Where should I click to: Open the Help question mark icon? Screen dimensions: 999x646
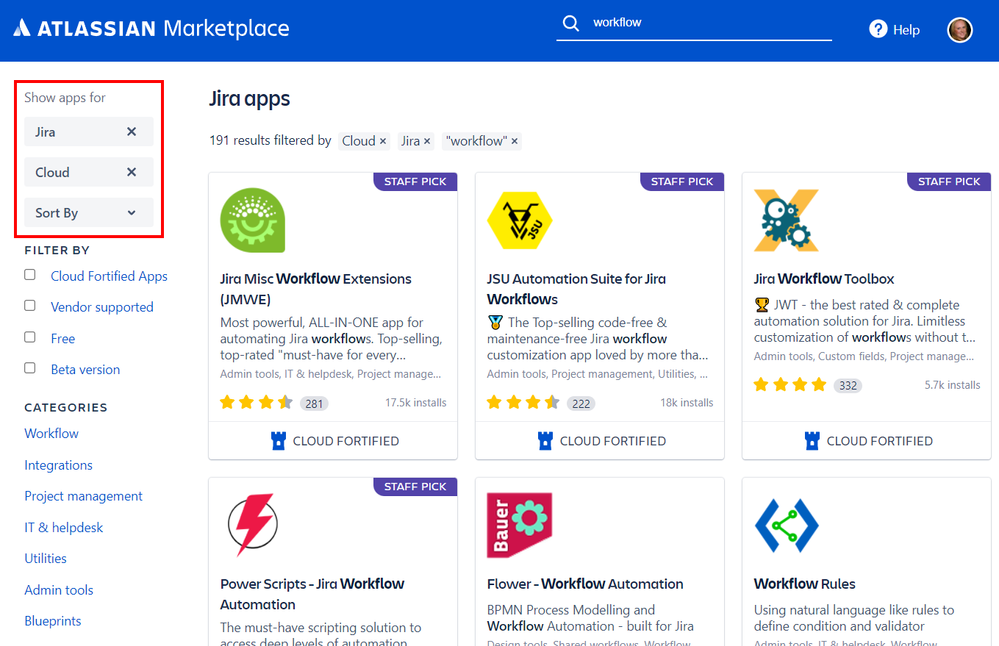click(878, 29)
